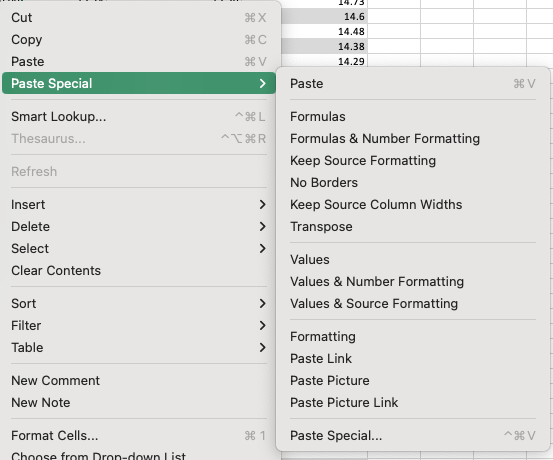
Task: Choose Values paste option
Action: tap(413, 260)
